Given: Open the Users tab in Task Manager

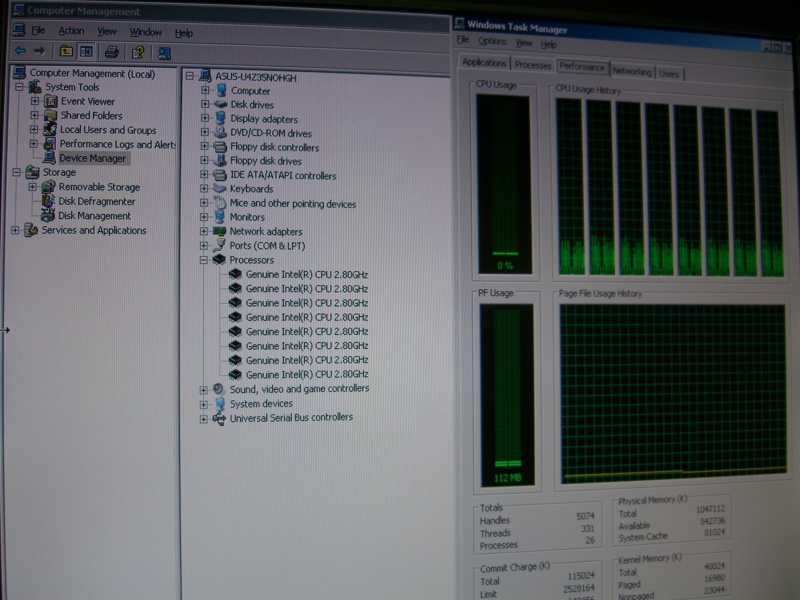Looking at the screenshot, I should 669,74.
